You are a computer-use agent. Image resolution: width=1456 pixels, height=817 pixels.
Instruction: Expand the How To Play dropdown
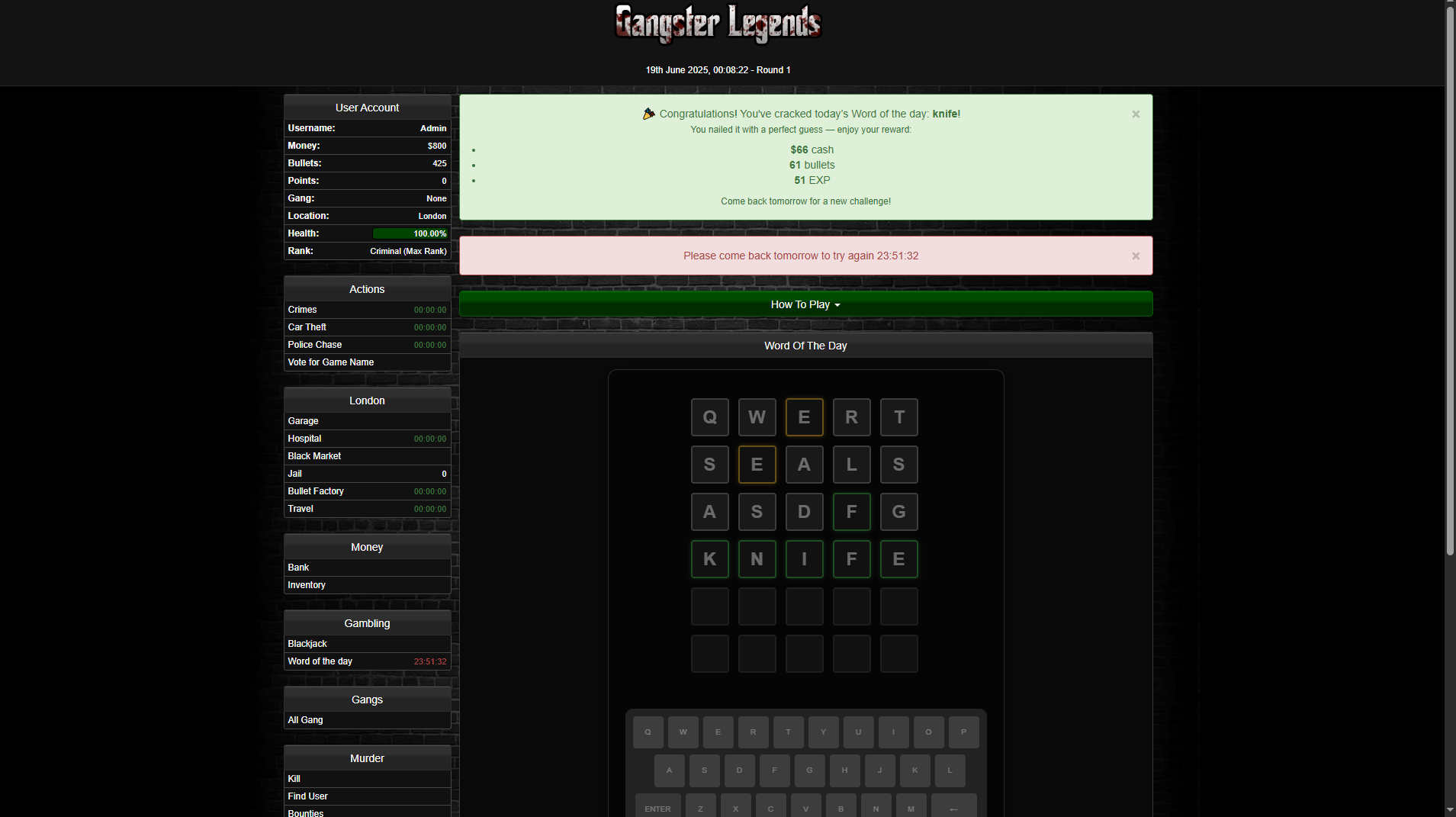(x=805, y=304)
